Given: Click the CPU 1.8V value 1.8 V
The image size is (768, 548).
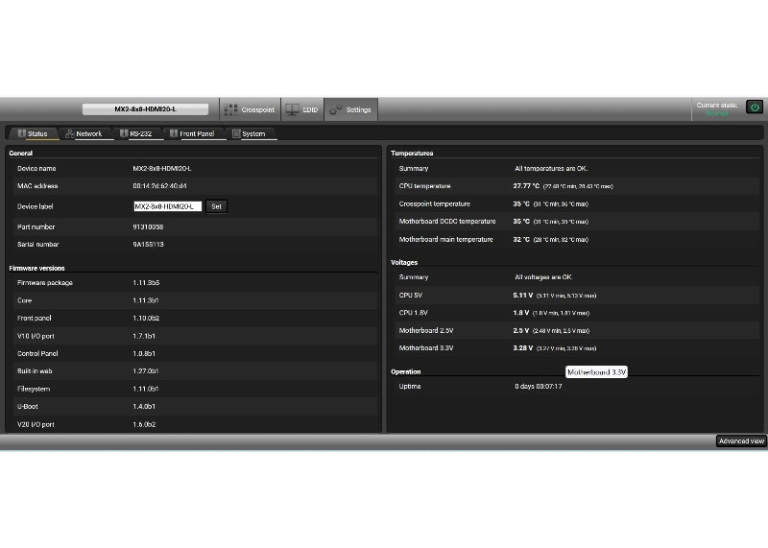Looking at the screenshot, I should [x=521, y=313].
